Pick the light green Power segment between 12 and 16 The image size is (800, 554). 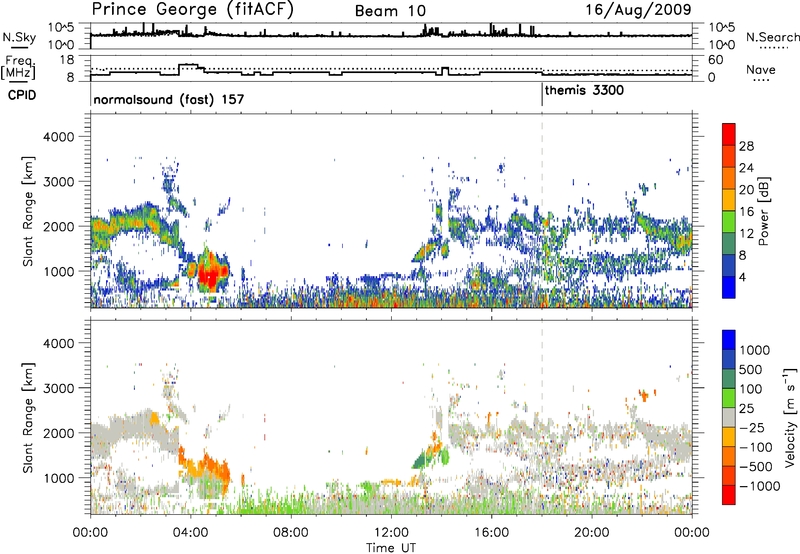(x=729, y=222)
